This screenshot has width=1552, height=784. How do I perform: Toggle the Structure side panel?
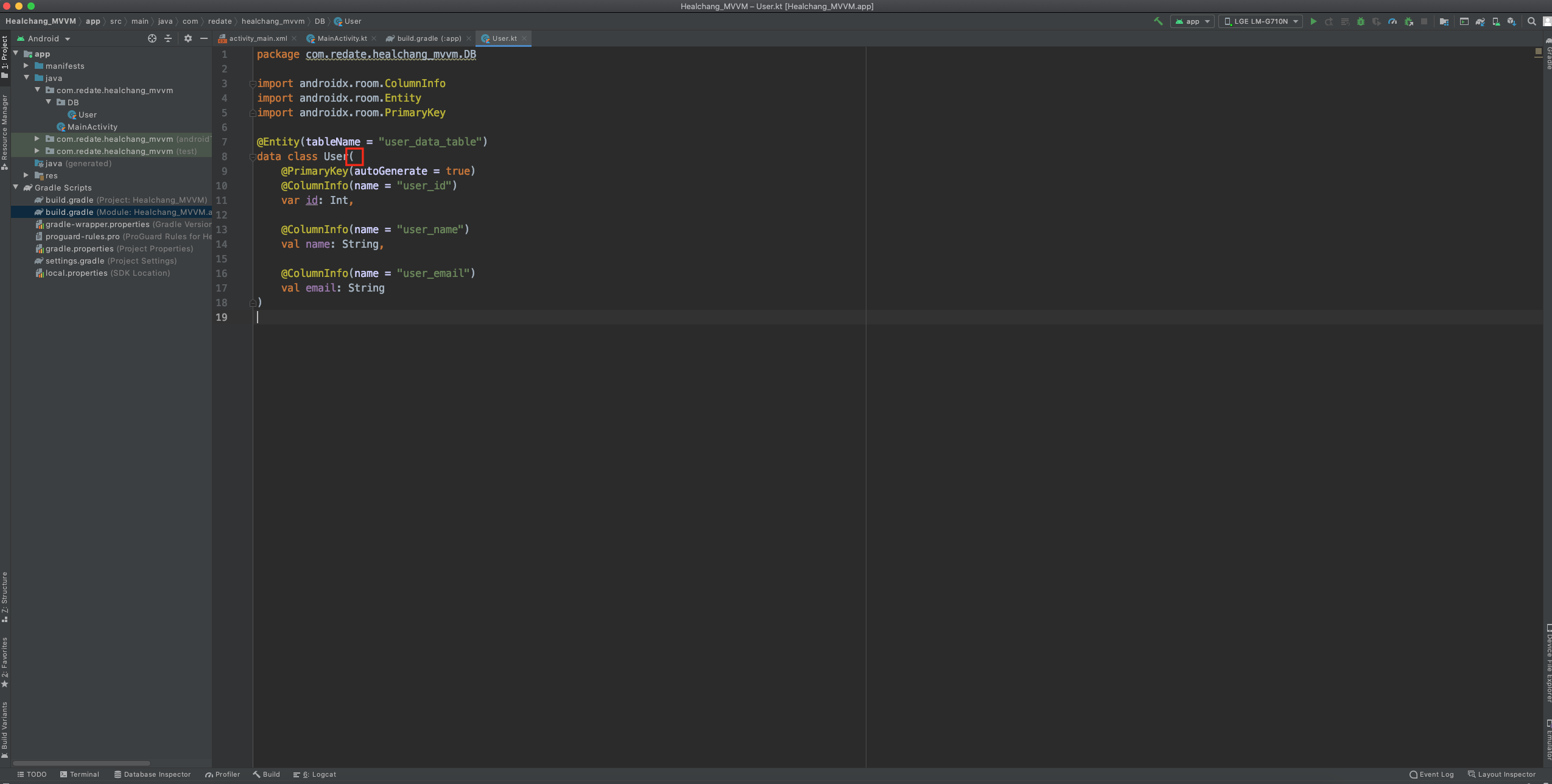click(5, 596)
